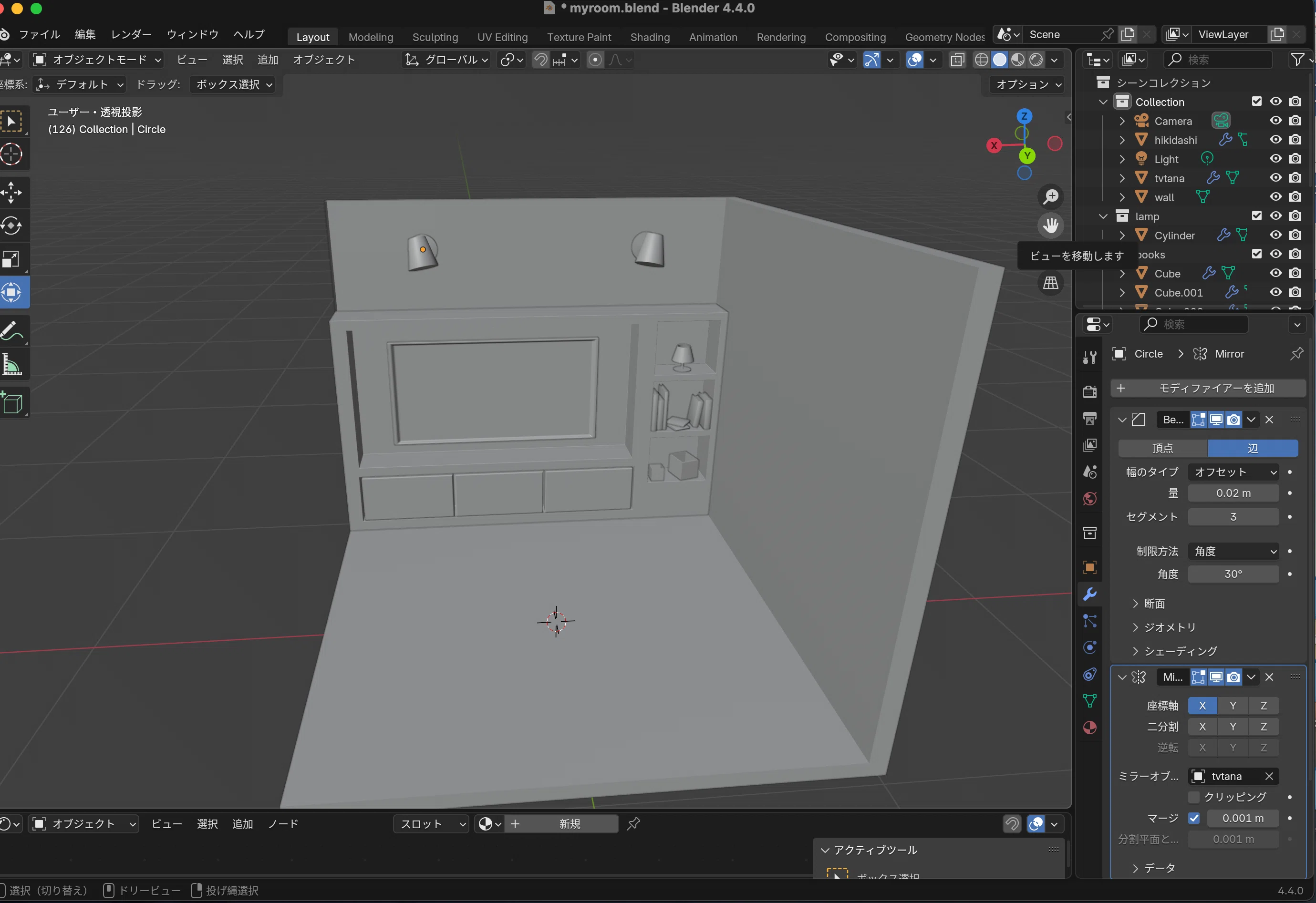Click the セグメント value field
Image resolution: width=1316 pixels, height=903 pixels.
[x=1233, y=516]
